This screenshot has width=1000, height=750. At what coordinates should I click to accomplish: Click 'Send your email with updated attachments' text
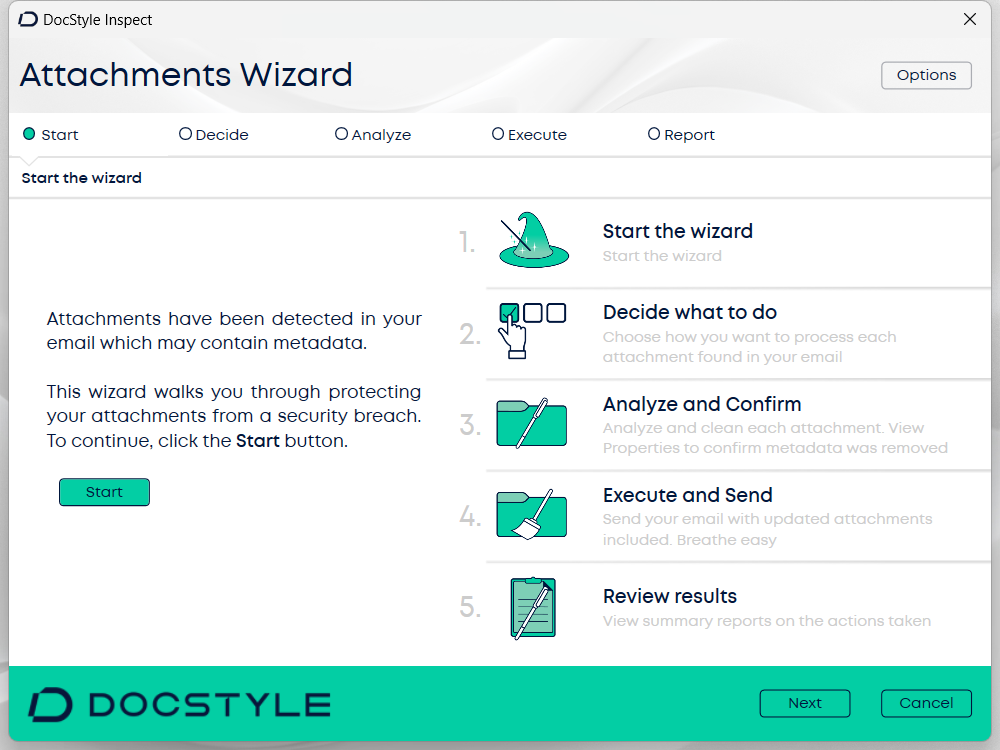point(767,529)
